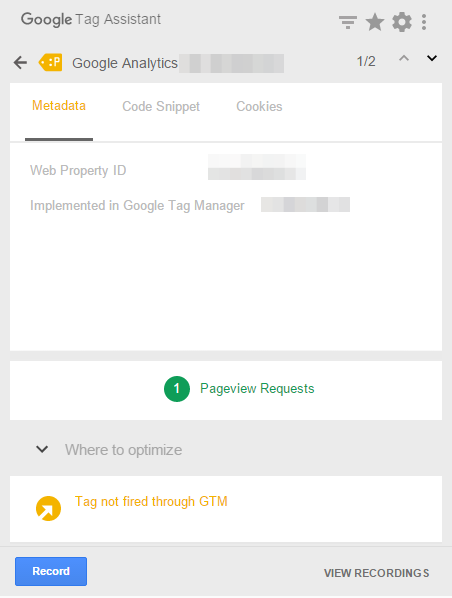Image resolution: width=452 pixels, height=598 pixels.
Task: Go to next tag with down chevron
Action: coord(432,58)
